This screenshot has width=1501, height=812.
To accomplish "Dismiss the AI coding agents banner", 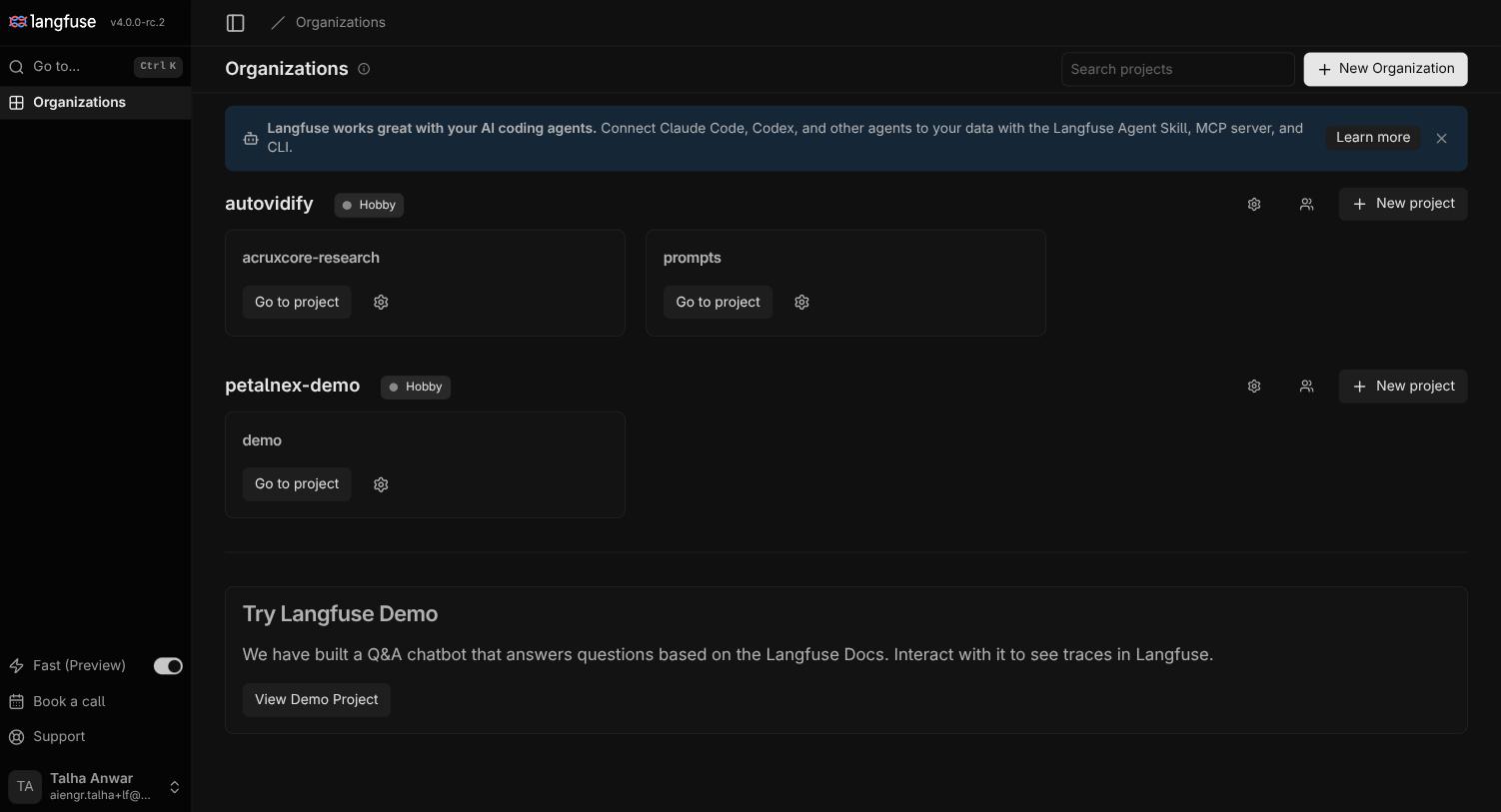I will coord(1441,138).
